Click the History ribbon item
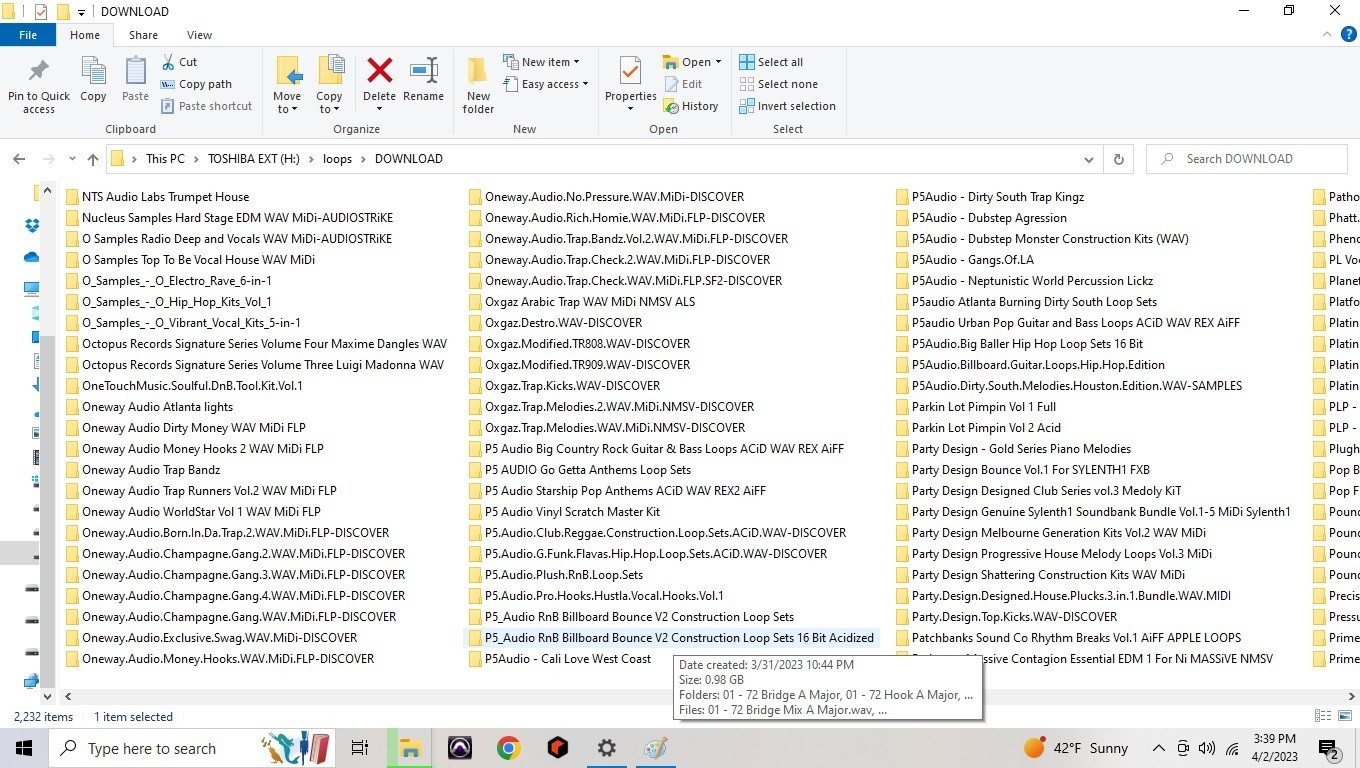 (690, 106)
